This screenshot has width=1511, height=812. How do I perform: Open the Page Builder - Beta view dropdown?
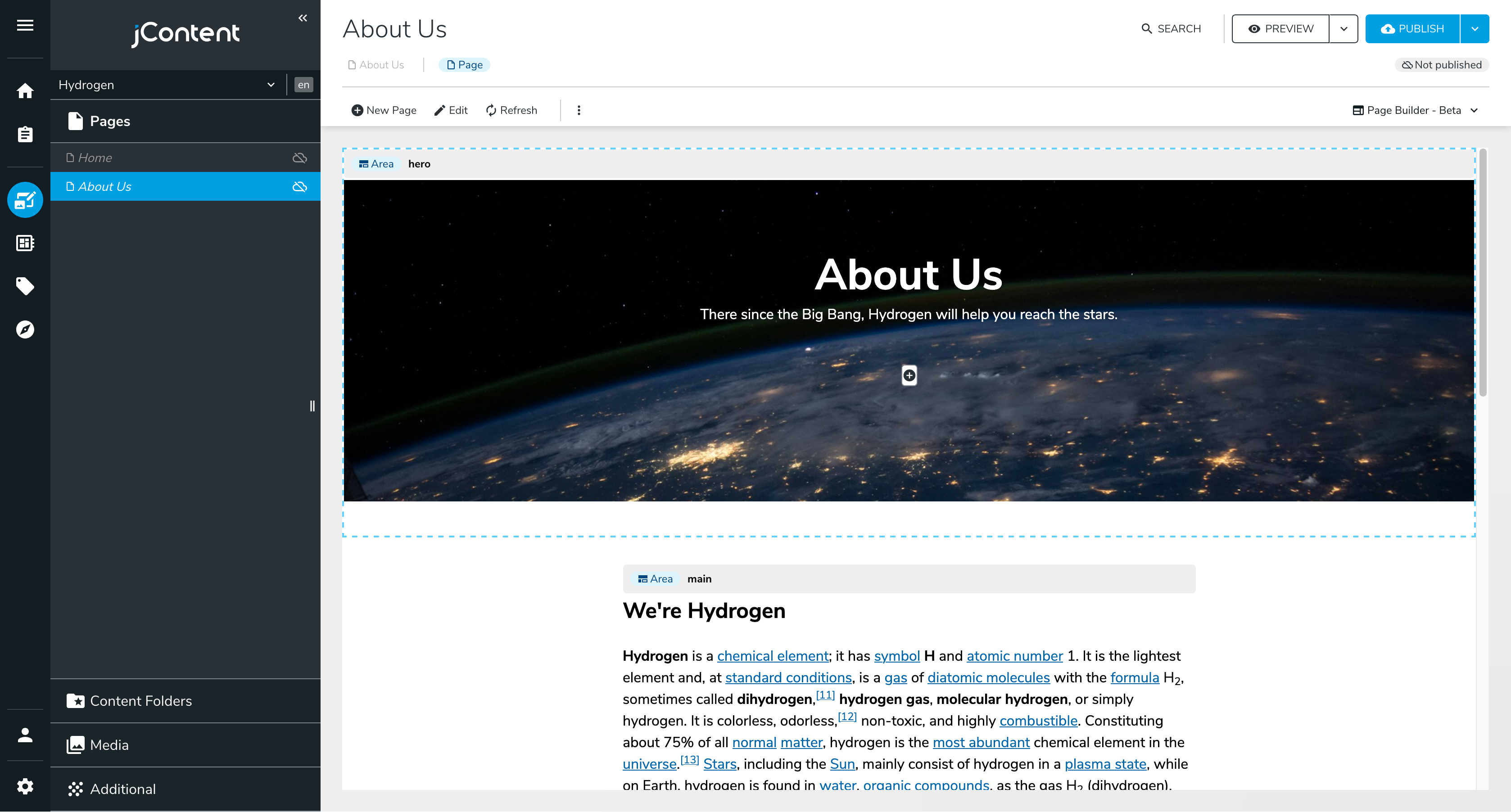pyautogui.click(x=1416, y=110)
